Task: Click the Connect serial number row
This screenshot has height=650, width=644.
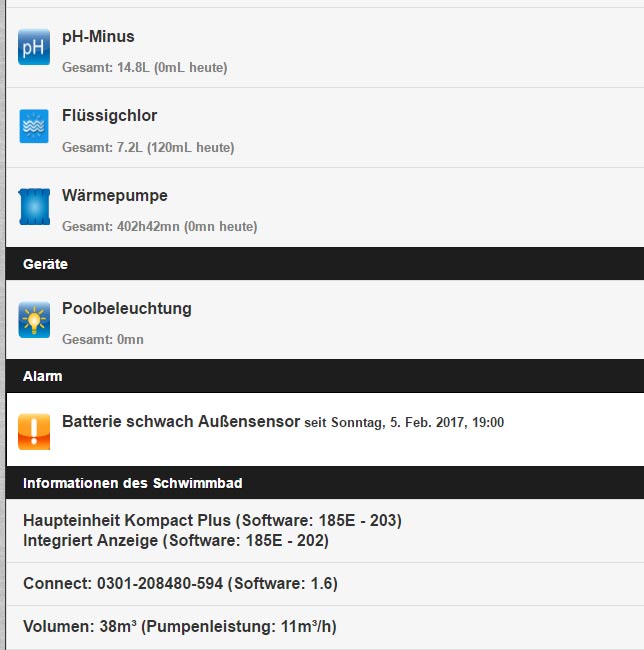Action: pyautogui.click(x=325, y=584)
